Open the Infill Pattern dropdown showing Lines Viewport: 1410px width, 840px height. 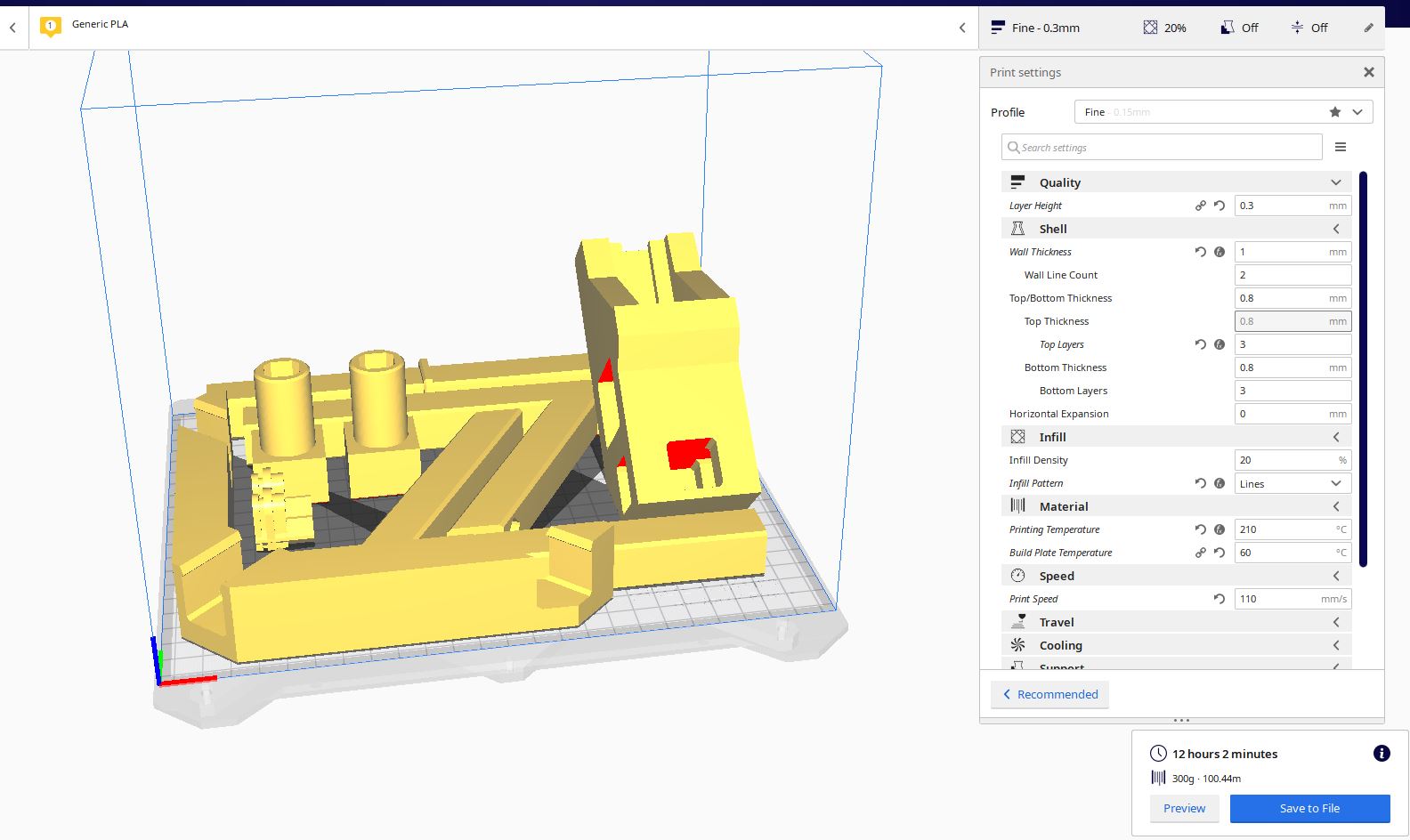point(1292,483)
